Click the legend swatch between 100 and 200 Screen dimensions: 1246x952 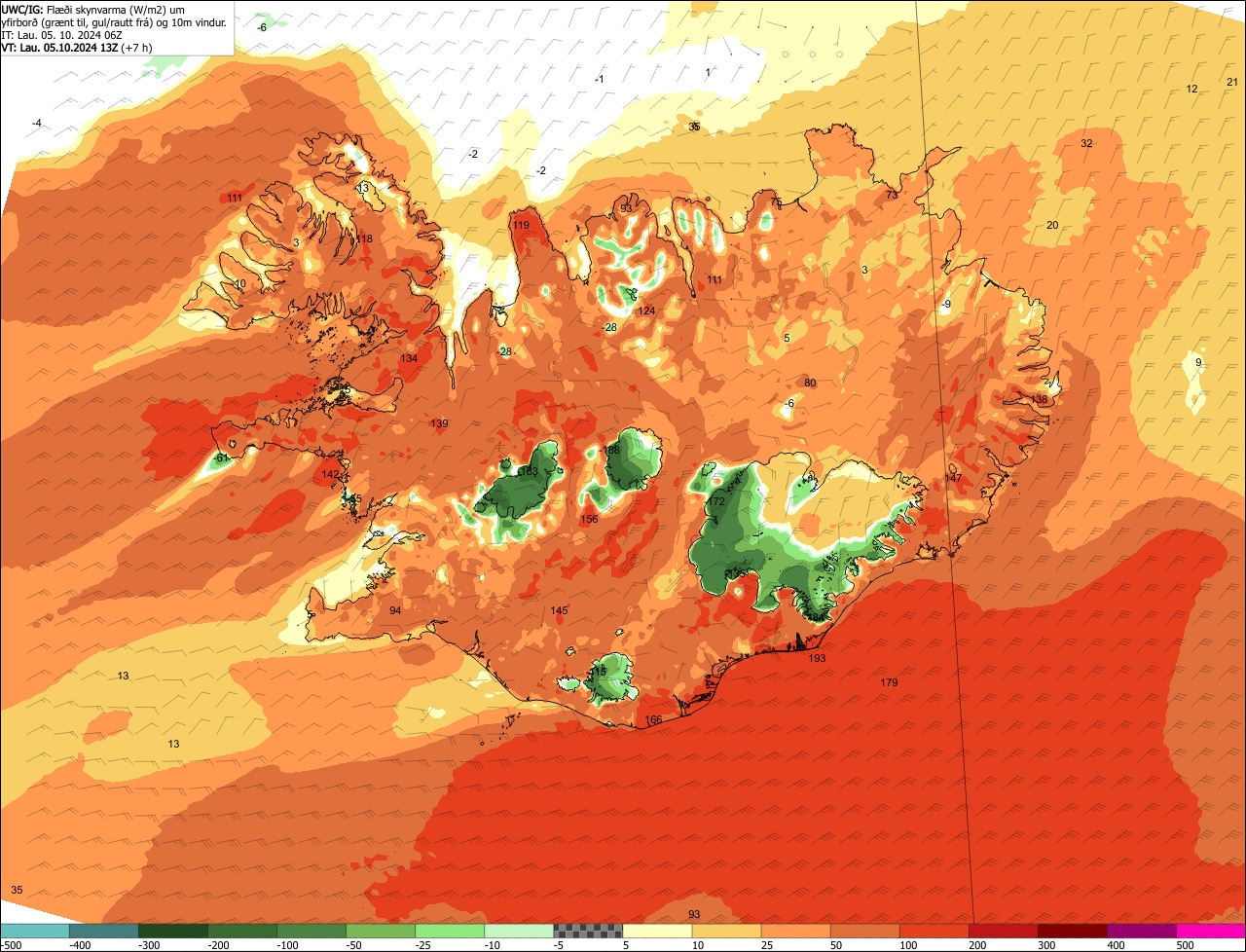(x=934, y=931)
